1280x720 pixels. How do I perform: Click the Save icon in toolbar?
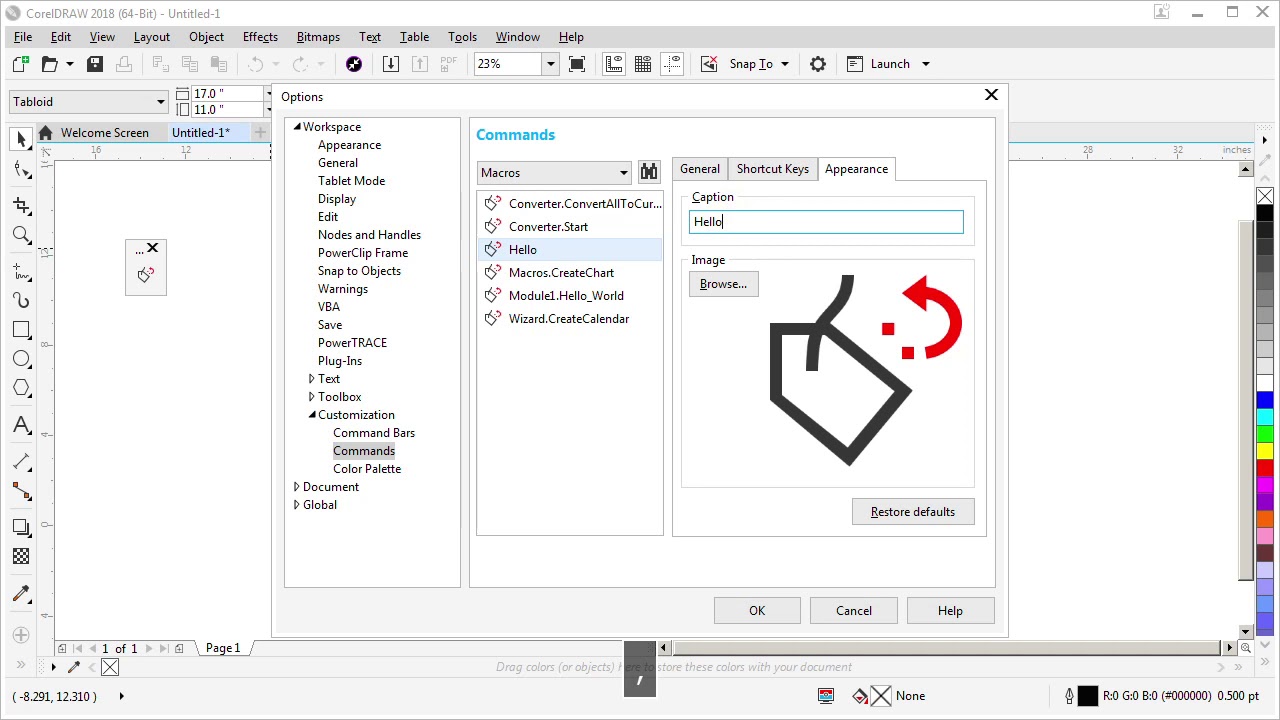(x=95, y=64)
